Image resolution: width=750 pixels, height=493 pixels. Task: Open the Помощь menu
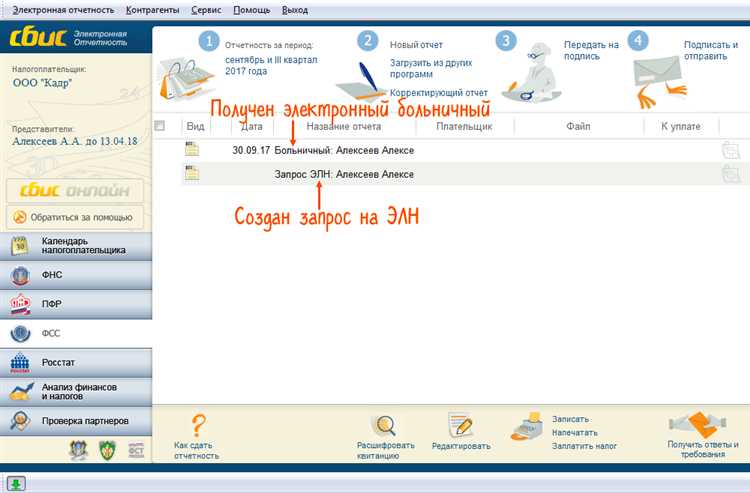[252, 10]
